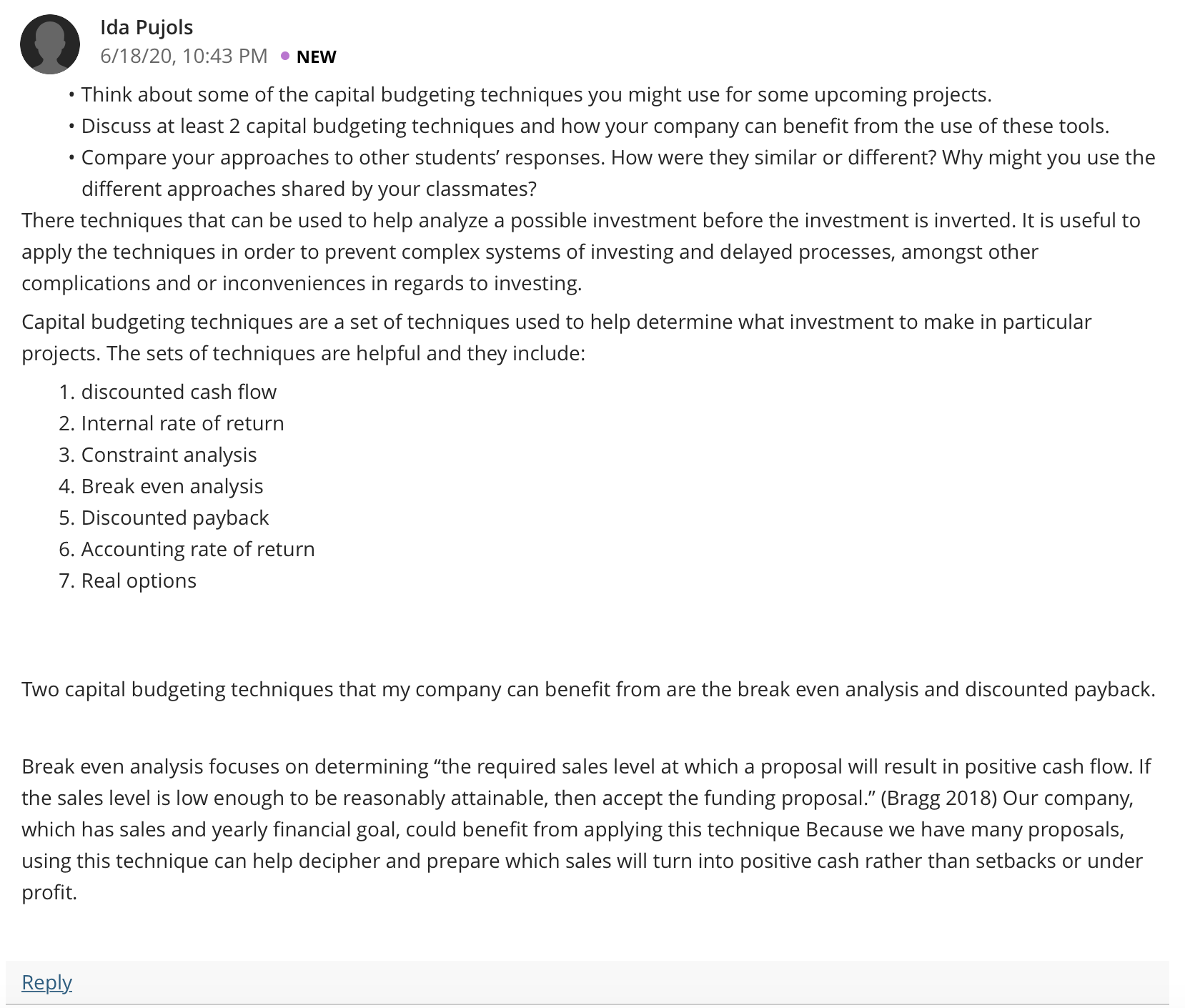Image resolution: width=1185 pixels, height=1008 pixels.
Task: Click Ida Pujols' profile avatar icon
Action: 50,44
